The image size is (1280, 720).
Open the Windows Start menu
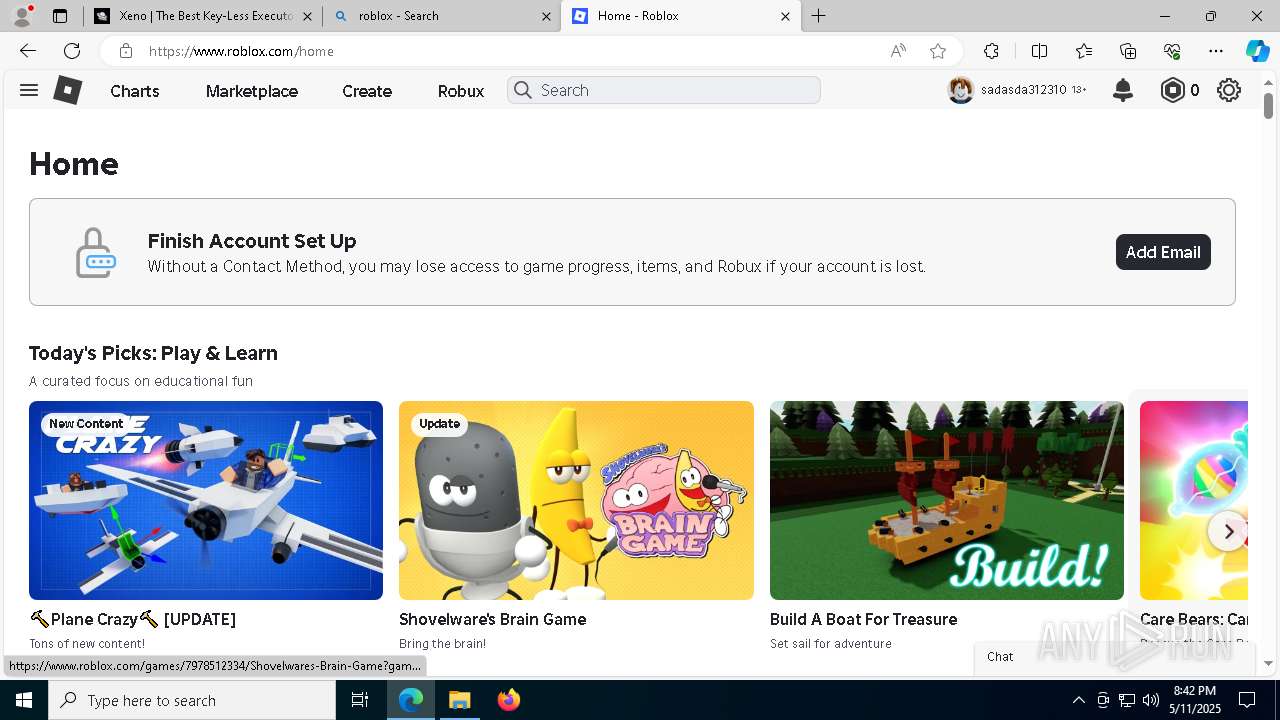[x=24, y=700]
